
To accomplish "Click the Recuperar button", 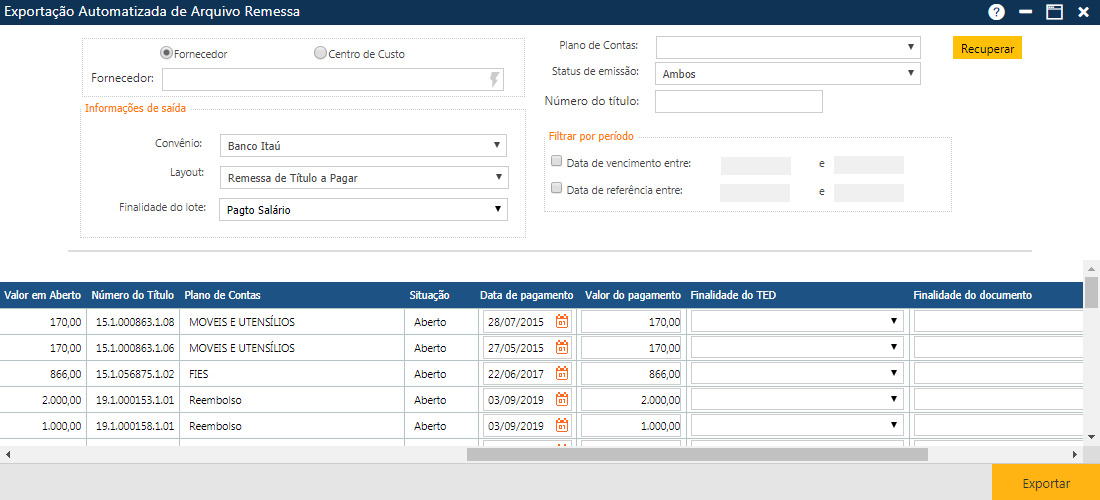I will pyautogui.click(x=987, y=48).
